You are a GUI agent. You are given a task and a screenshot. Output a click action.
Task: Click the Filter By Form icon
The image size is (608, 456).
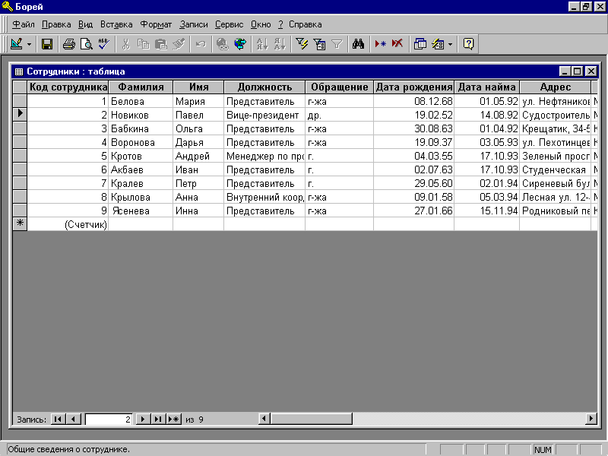tap(320, 44)
